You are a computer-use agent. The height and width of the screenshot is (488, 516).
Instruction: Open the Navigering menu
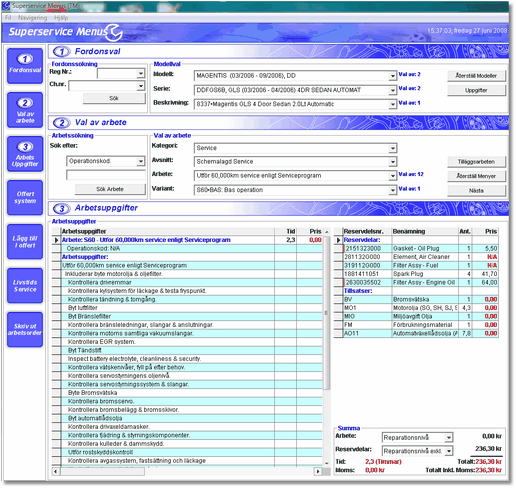[32, 18]
